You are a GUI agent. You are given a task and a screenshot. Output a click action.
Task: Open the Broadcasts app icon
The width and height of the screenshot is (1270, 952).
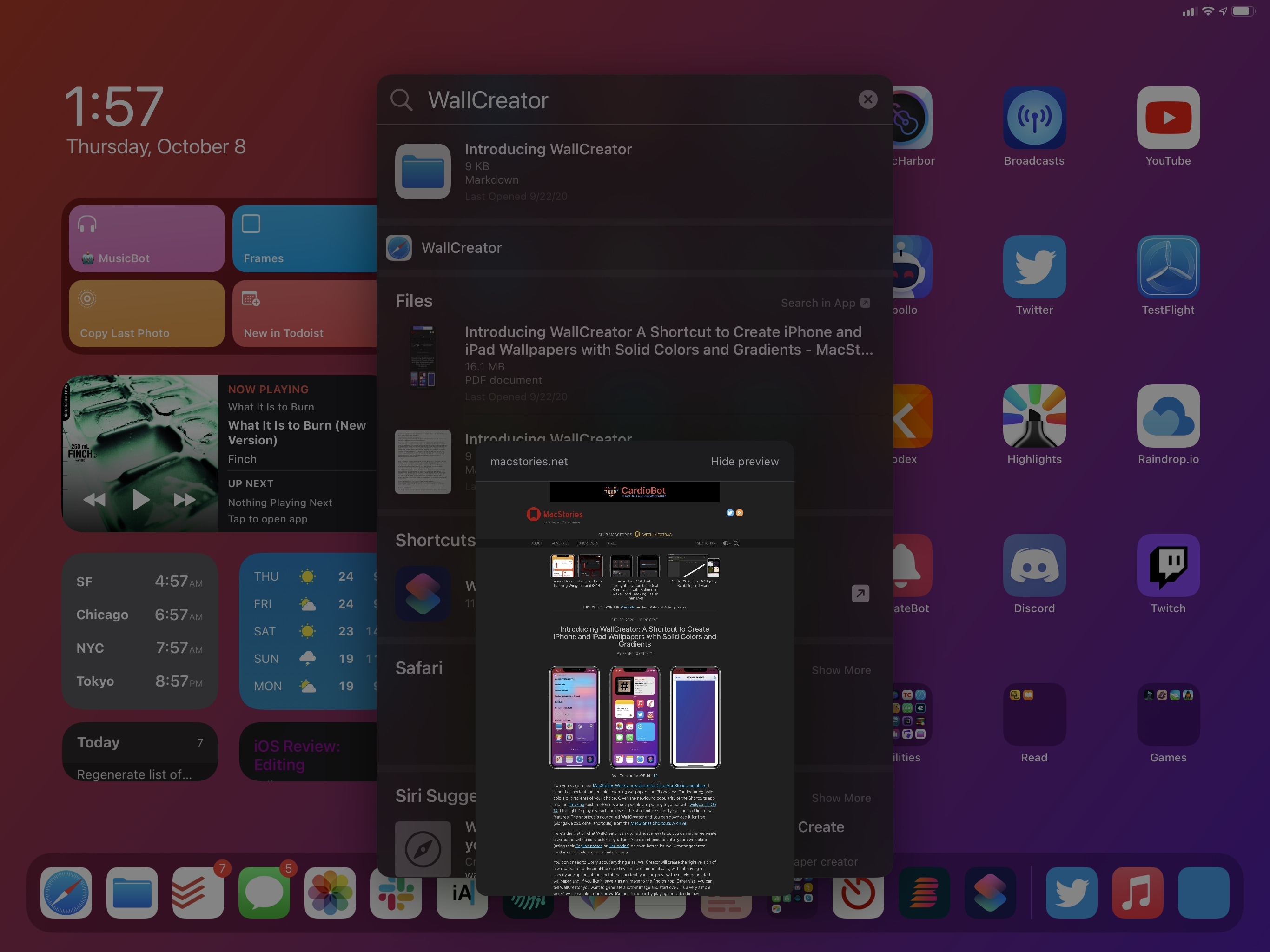(1034, 118)
